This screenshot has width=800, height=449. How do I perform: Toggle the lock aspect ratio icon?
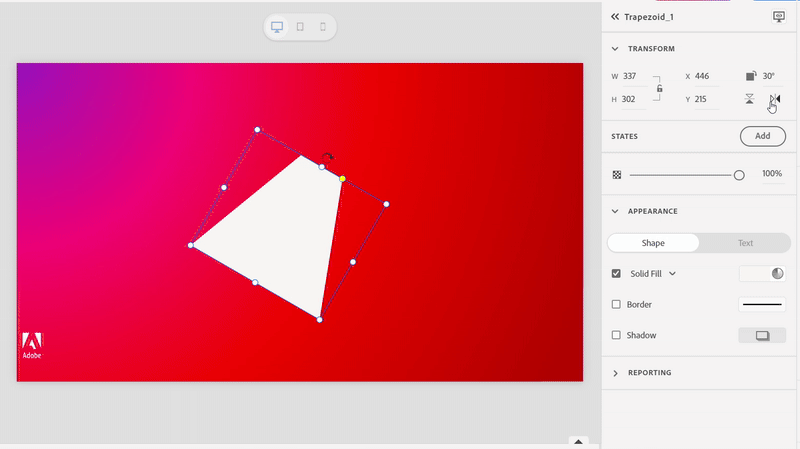pos(659,89)
